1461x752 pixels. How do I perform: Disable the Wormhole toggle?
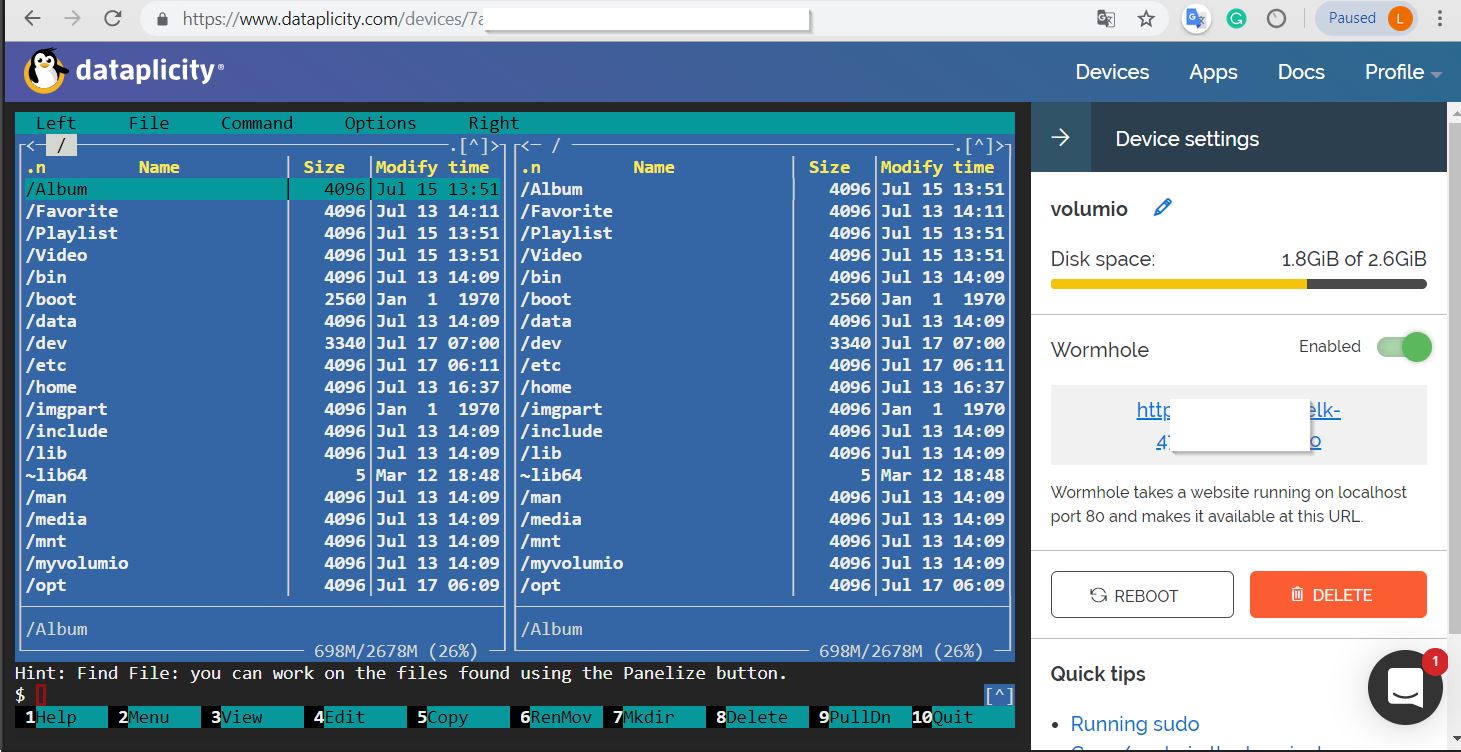click(1404, 347)
